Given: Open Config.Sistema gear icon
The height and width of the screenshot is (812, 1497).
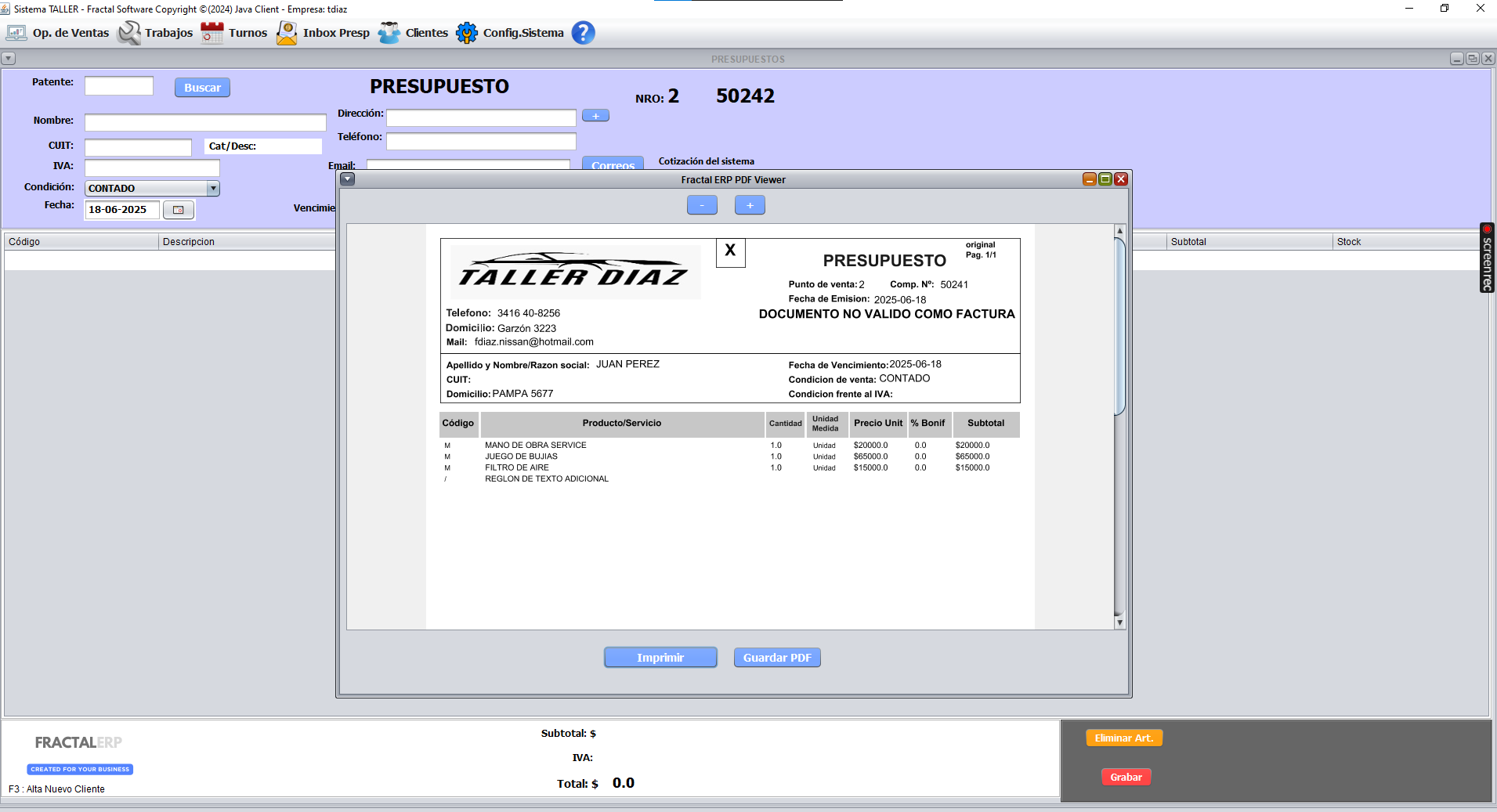Looking at the screenshot, I should tap(467, 33).
